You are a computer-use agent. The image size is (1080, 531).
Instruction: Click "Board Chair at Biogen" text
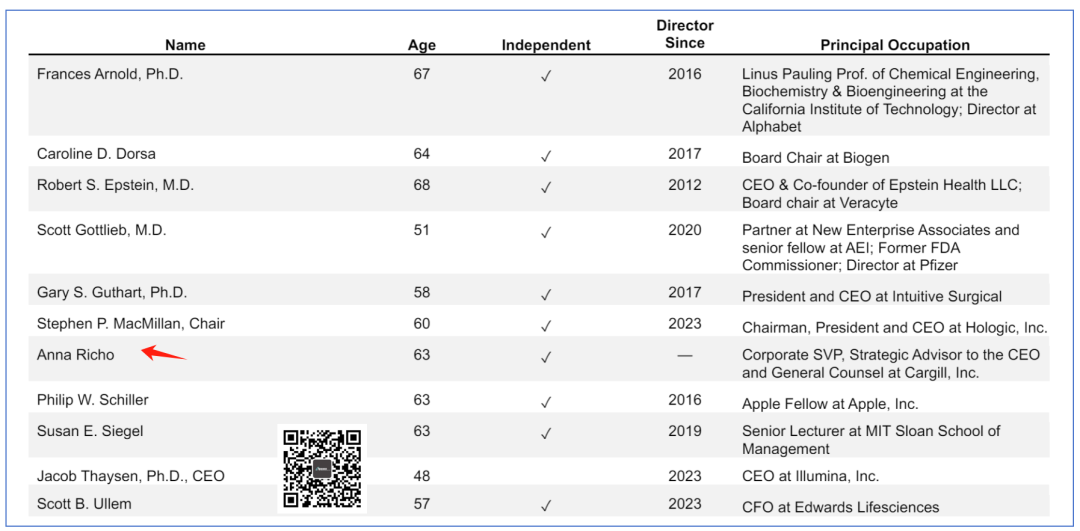tap(815, 157)
